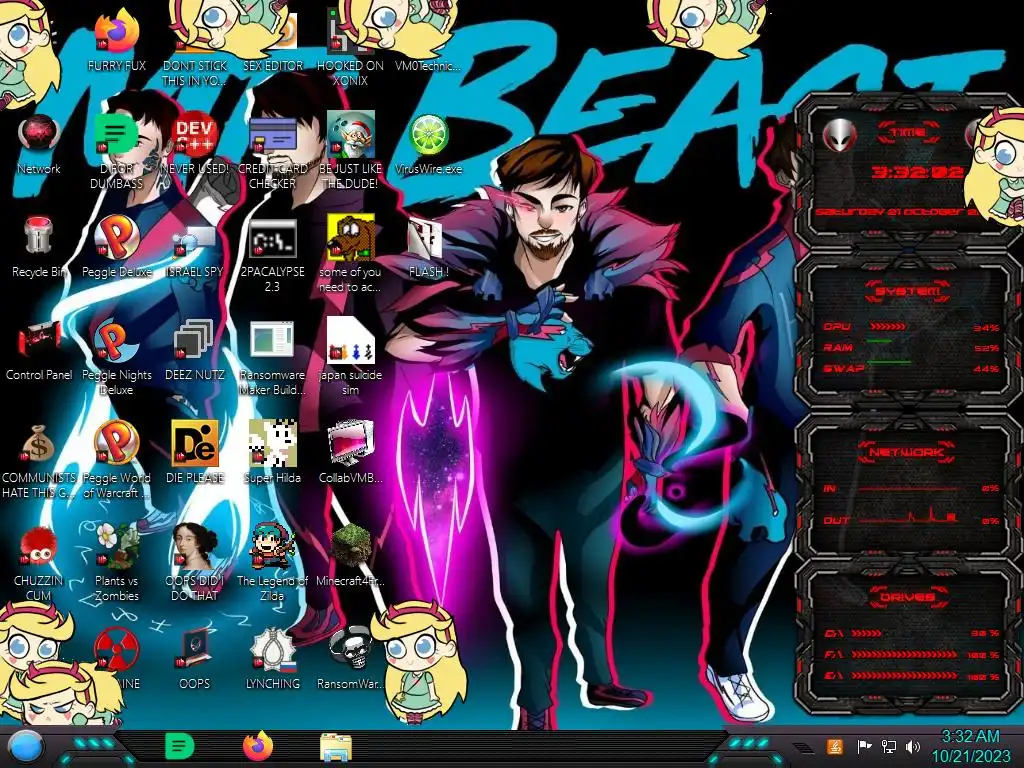
Task: Open File Explorer from taskbar
Action: [x=336, y=748]
